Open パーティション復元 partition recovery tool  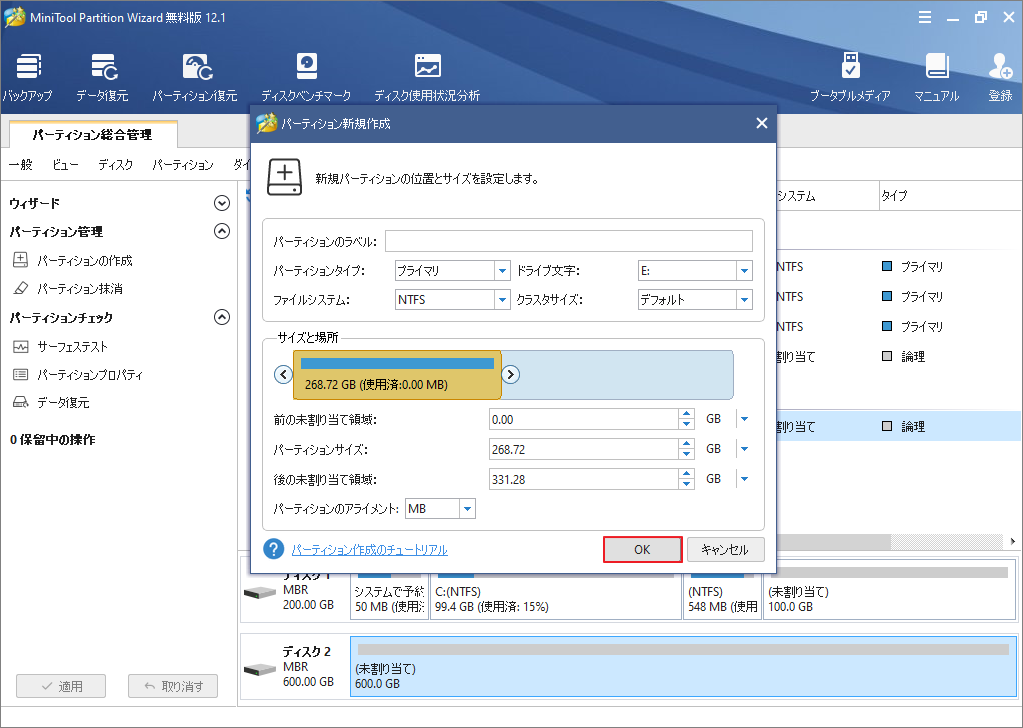pos(194,77)
